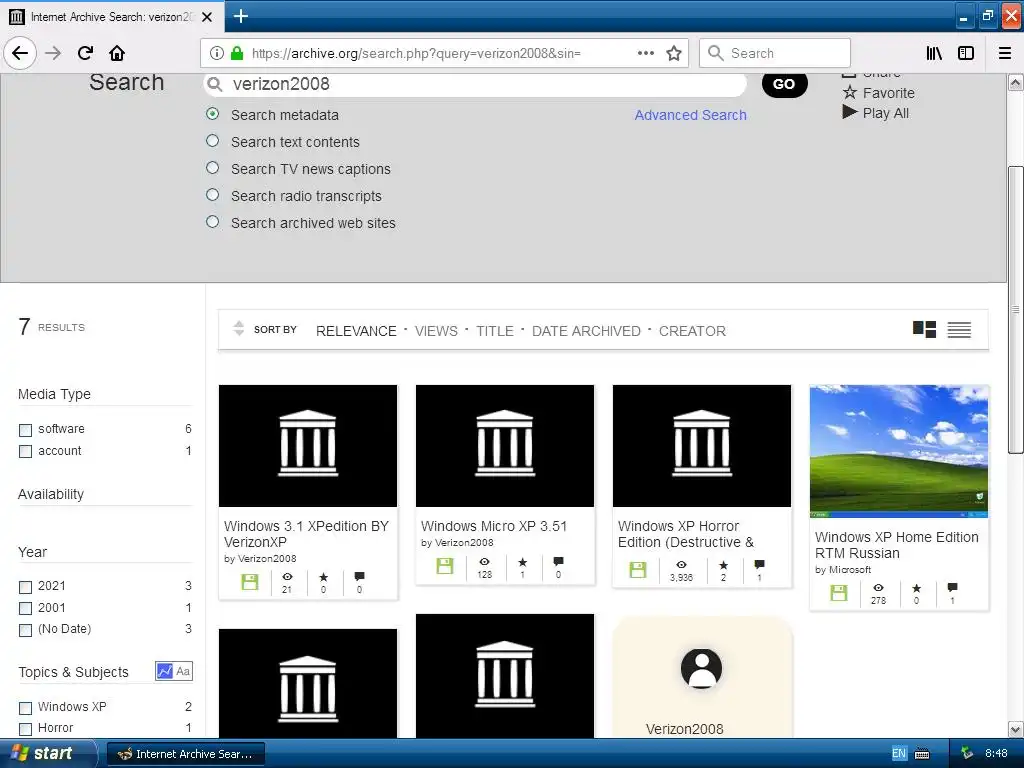The image size is (1024, 768).
Task: Toggle sort direction arrows next to SORT BY
Action: coord(238,328)
